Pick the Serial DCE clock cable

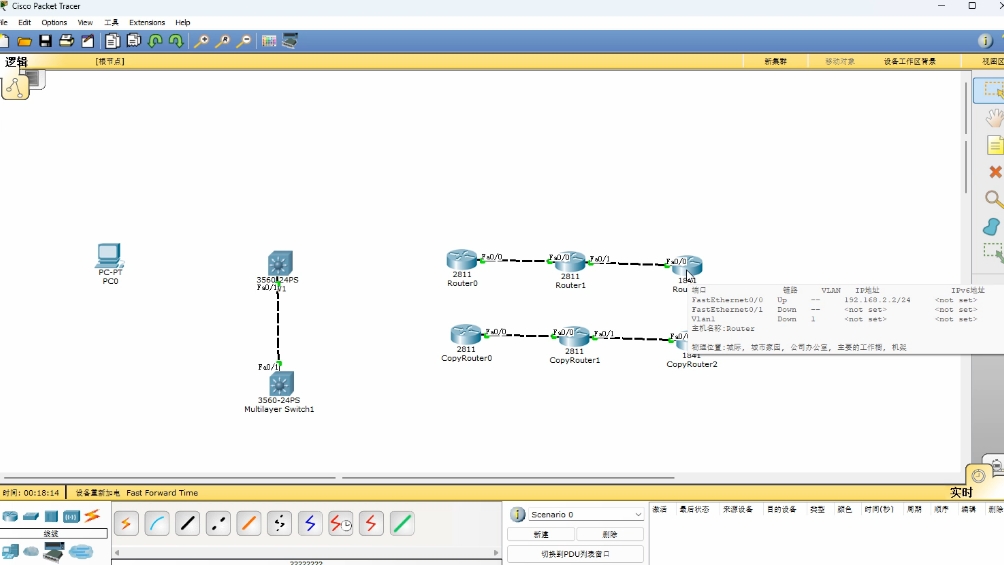(341, 524)
